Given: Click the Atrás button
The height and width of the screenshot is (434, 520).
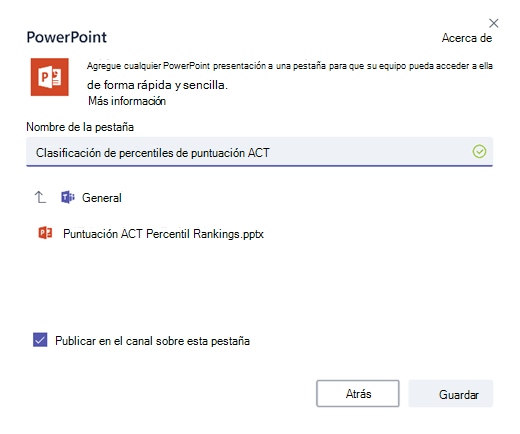Looking at the screenshot, I should [358, 393].
